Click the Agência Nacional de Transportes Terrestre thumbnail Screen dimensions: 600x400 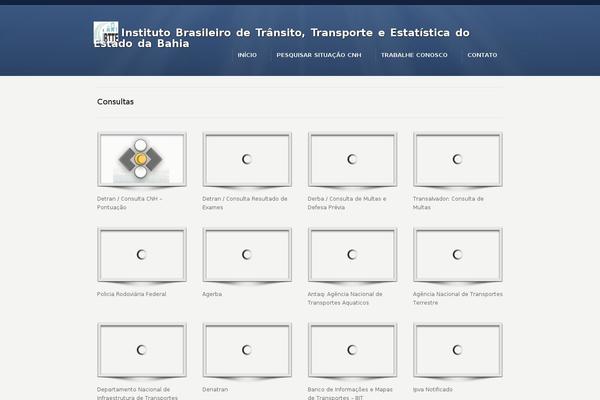pos(458,255)
